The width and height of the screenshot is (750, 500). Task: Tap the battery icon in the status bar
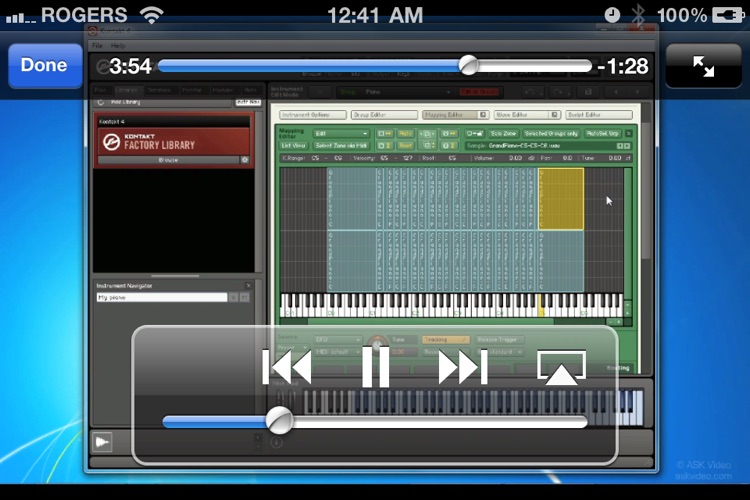[x=728, y=15]
